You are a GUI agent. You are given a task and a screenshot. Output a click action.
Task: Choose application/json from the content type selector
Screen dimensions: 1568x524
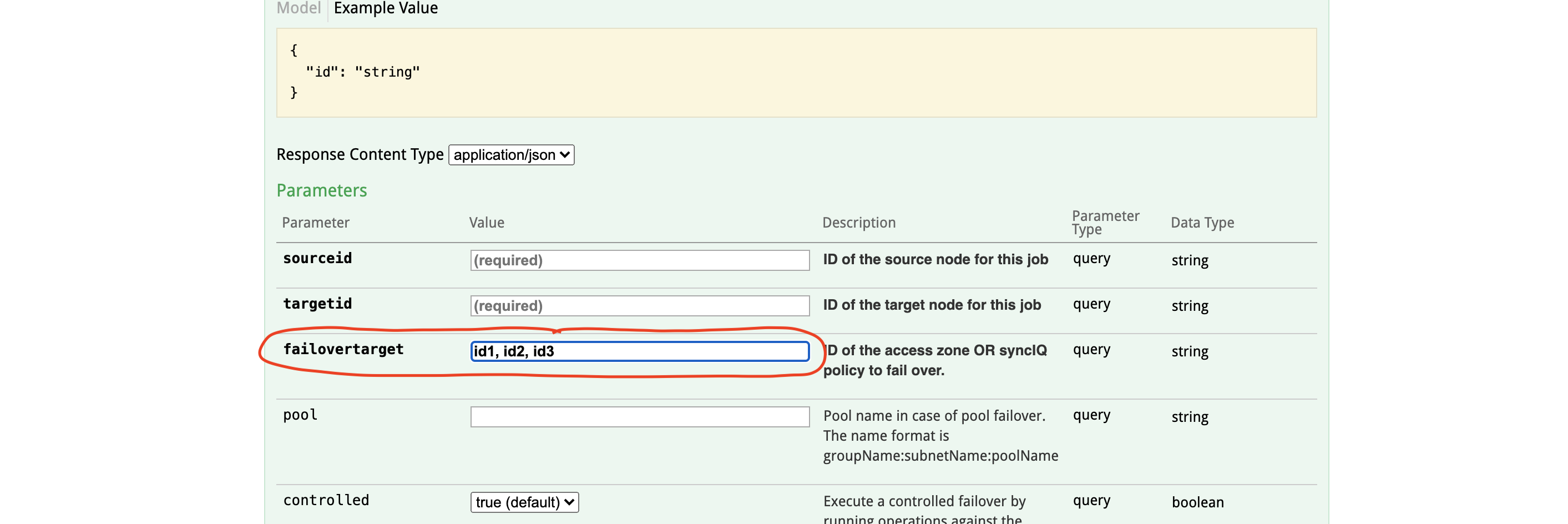[x=510, y=154]
